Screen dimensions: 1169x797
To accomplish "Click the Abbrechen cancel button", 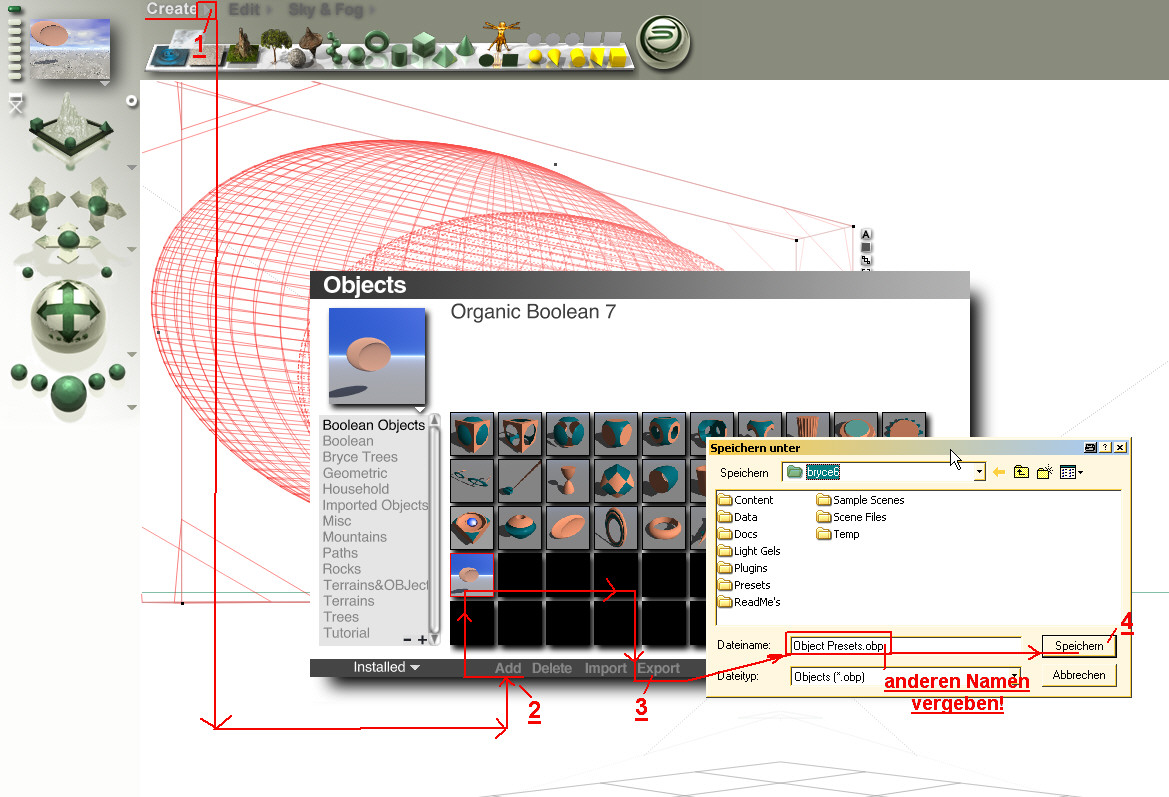I will pos(1079,675).
